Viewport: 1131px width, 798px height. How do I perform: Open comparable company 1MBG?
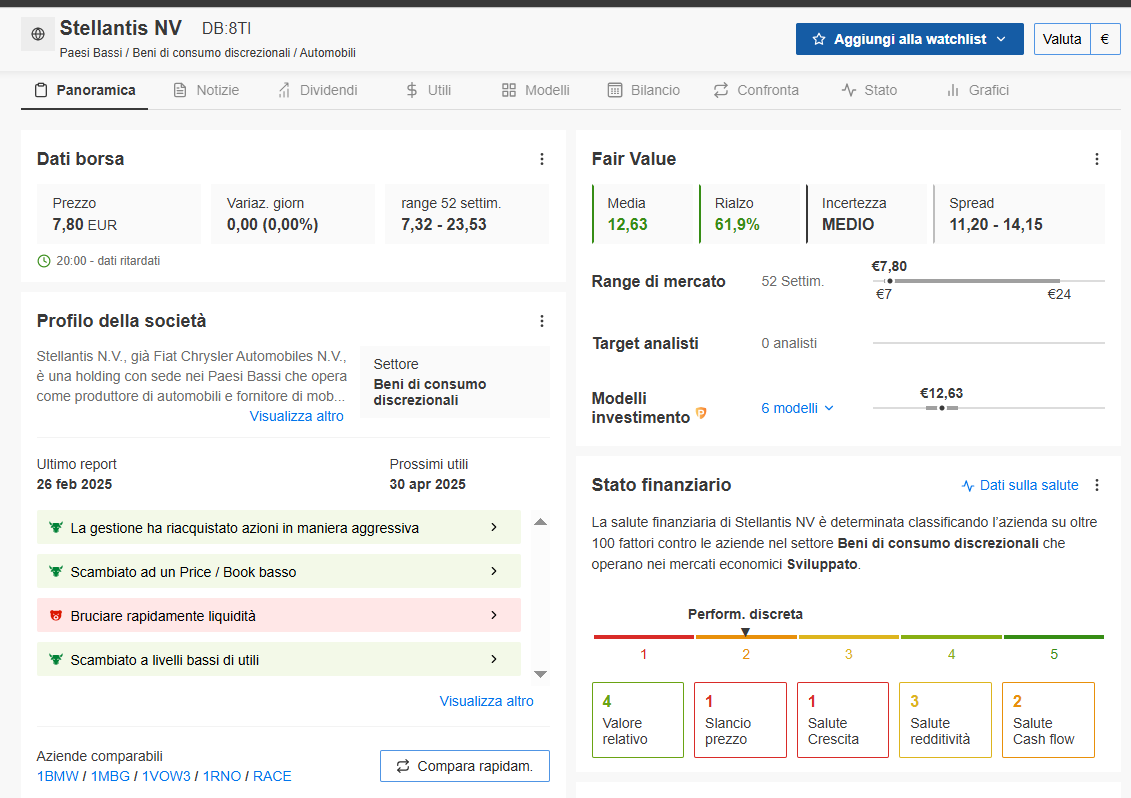point(110,776)
